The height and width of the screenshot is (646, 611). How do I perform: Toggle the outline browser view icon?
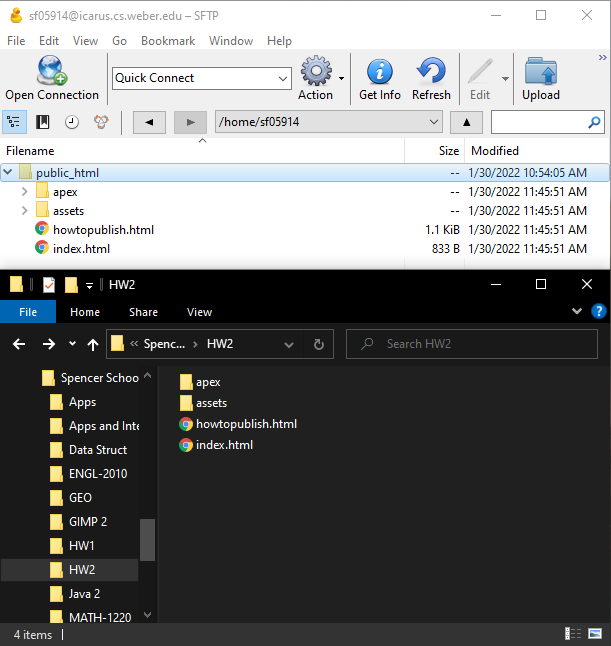14,122
